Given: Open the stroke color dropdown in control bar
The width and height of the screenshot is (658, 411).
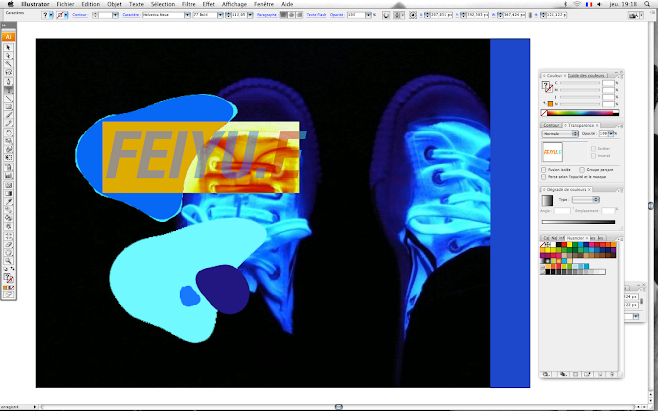Looking at the screenshot, I should pyautogui.click(x=66, y=15).
